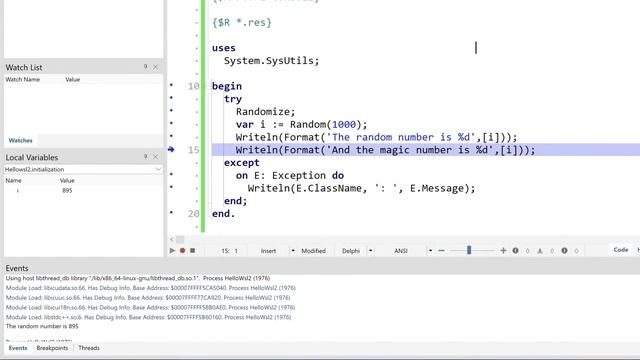This screenshot has width=640, height=360.
Task: Click the Modified status indicator
Action: pos(313,251)
